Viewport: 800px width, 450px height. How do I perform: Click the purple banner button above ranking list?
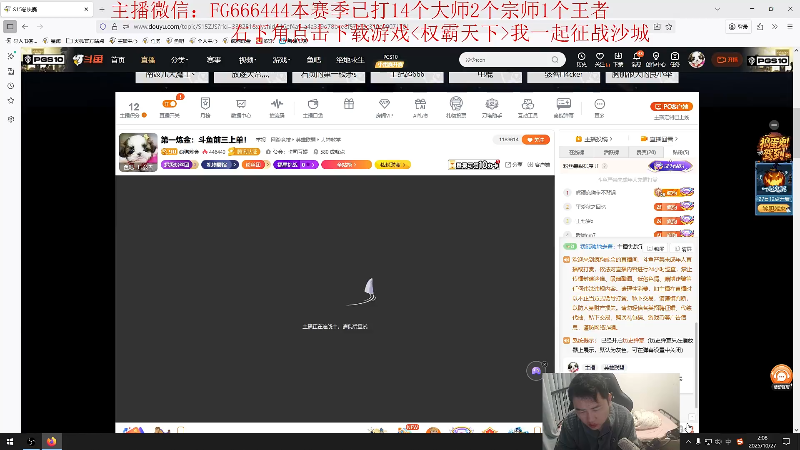click(x=670, y=166)
